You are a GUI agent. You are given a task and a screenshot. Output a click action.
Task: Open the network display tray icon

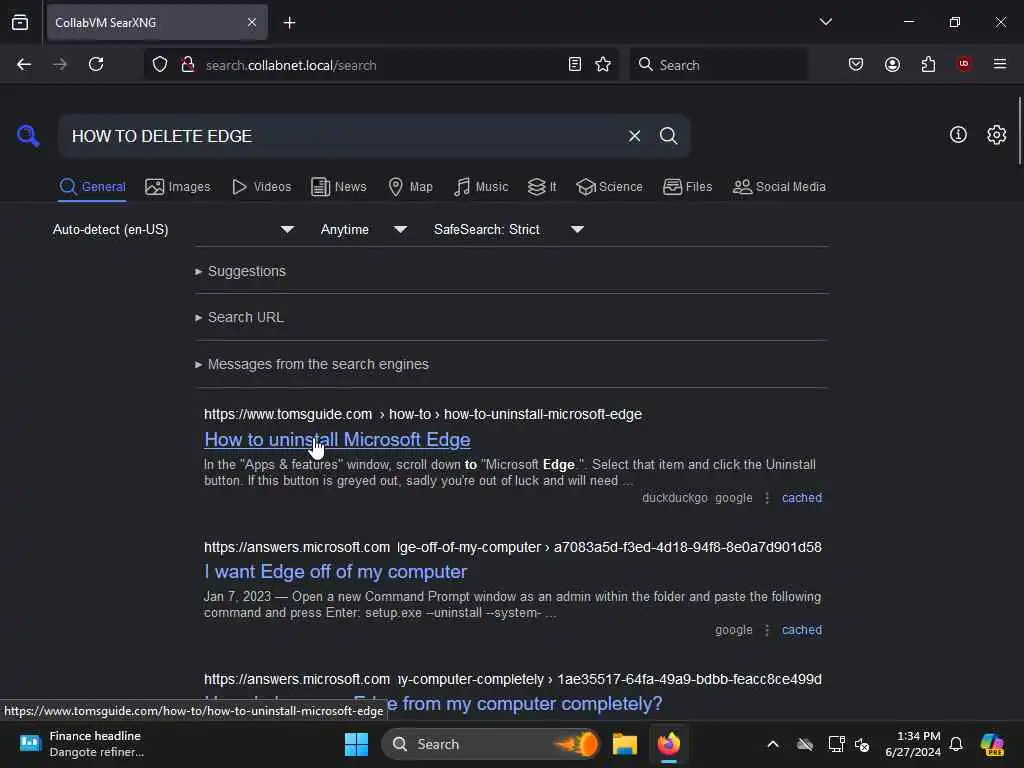(835, 744)
